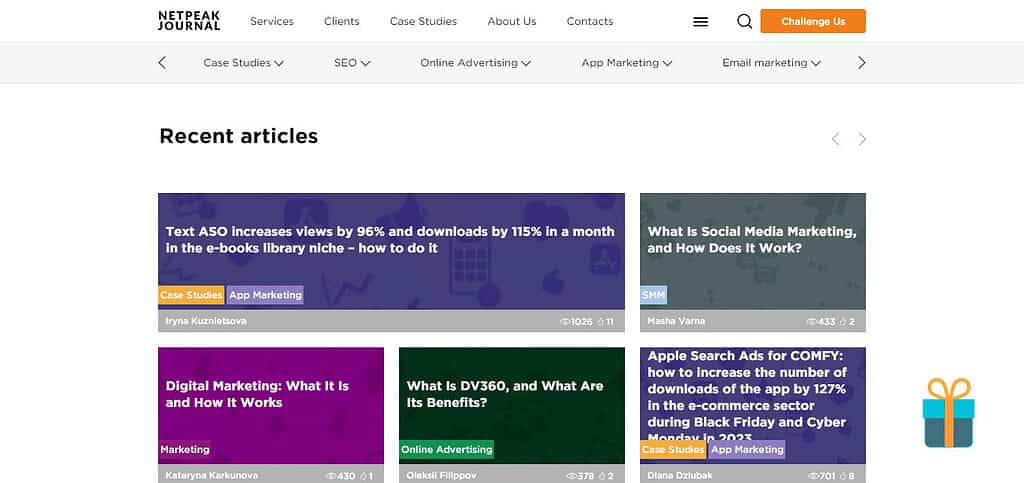Click views eye icon on Digital Marketing card
Viewport: 1024px width, 483px height.
(330, 476)
